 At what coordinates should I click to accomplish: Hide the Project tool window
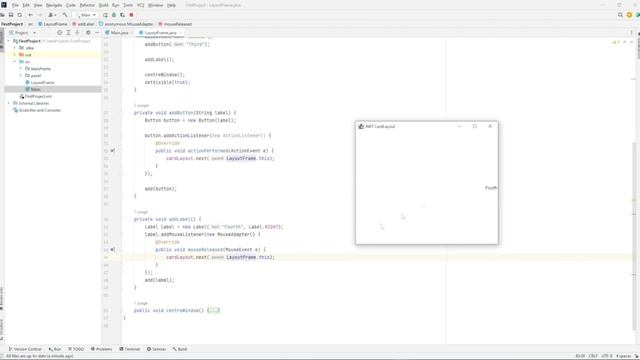(x=97, y=33)
